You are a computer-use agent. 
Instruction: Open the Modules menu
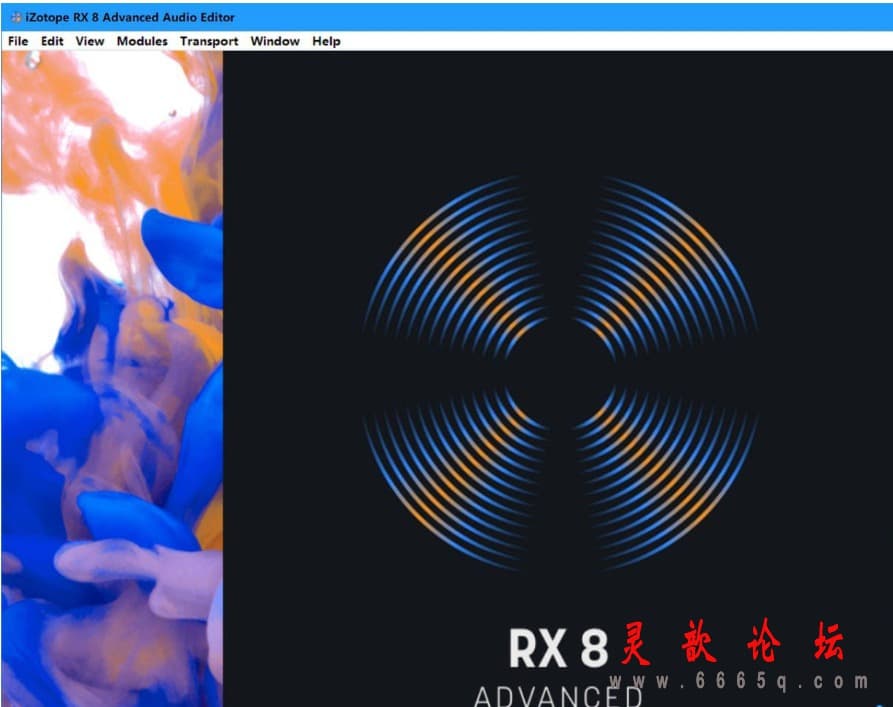(x=142, y=41)
